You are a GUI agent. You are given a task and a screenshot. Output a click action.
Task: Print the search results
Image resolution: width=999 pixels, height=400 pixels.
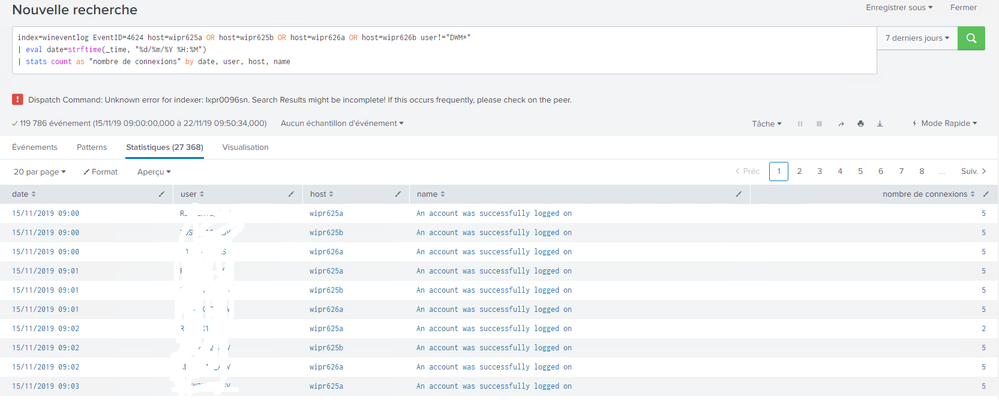tap(860, 124)
